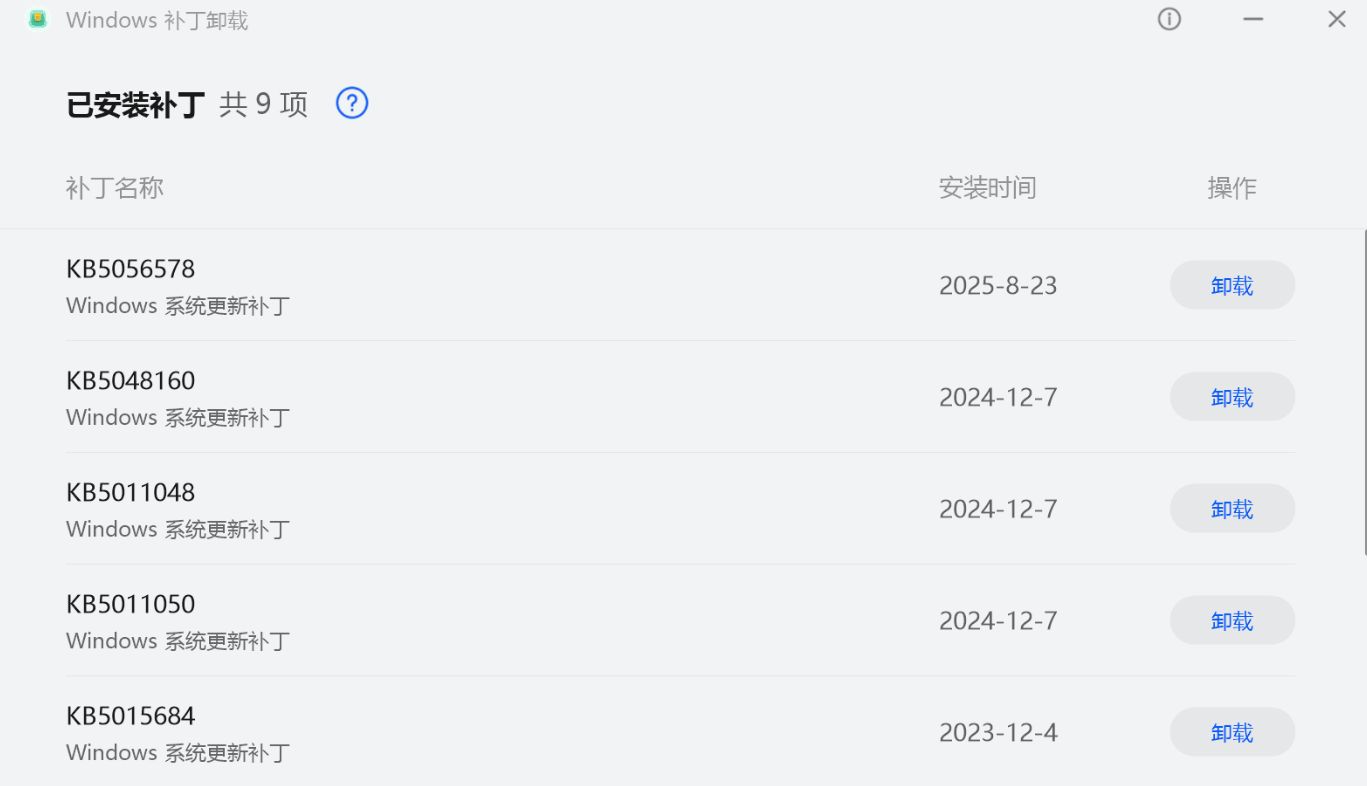Click the blue question mark help icon

coord(352,103)
